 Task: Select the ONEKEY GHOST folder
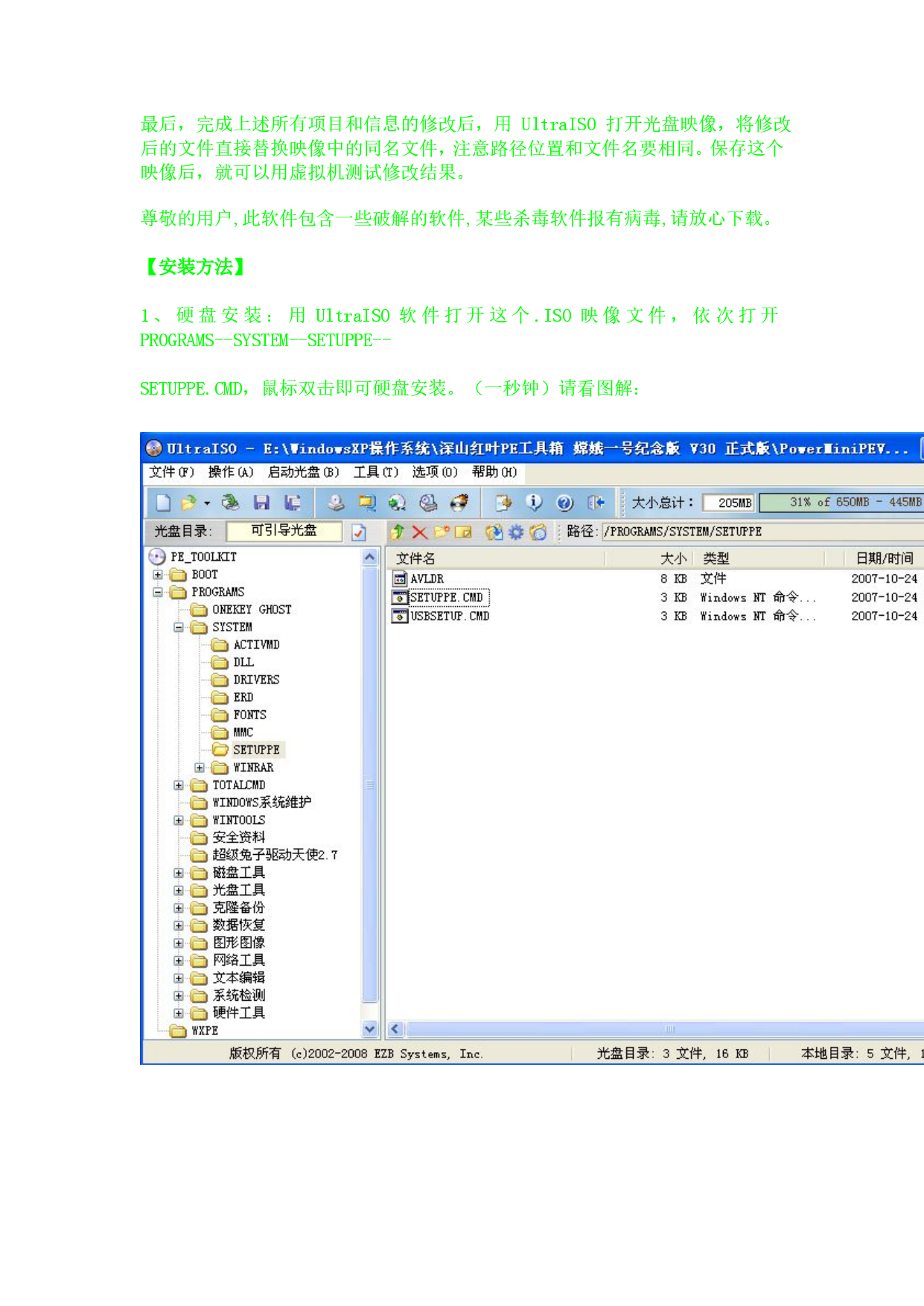(241, 610)
